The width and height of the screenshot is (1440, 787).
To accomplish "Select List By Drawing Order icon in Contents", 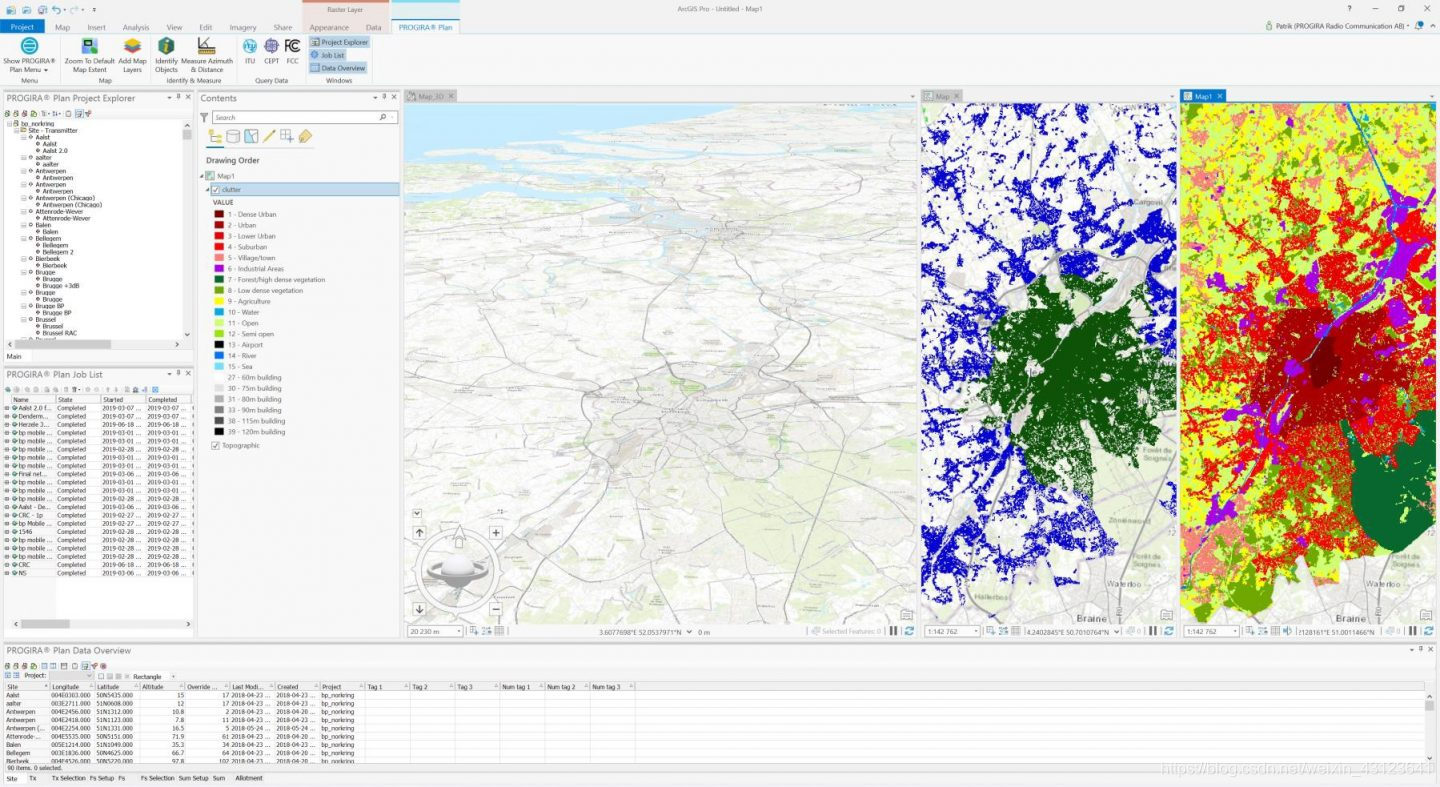I will 214,136.
